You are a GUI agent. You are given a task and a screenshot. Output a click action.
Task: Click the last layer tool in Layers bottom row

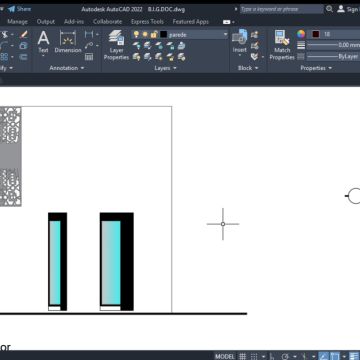(181, 57)
